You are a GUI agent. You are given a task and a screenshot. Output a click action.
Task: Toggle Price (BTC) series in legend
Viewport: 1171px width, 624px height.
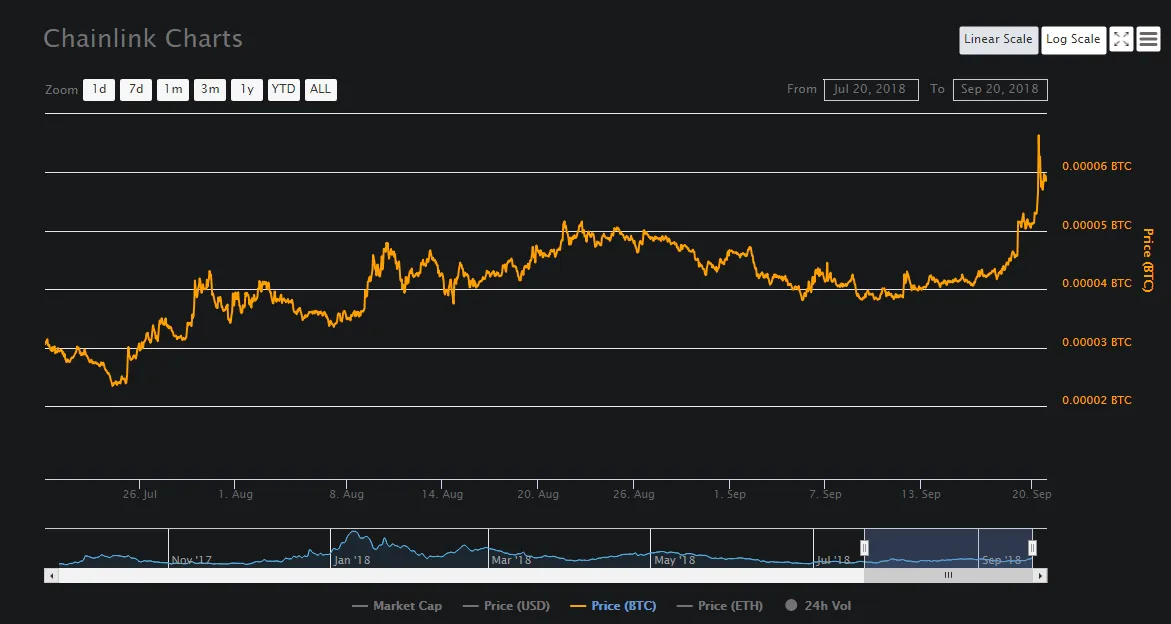pyautogui.click(x=613, y=606)
